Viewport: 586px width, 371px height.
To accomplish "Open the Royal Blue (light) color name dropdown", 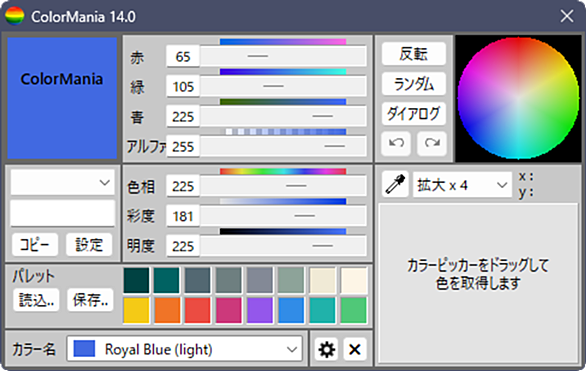I will point(184,349).
